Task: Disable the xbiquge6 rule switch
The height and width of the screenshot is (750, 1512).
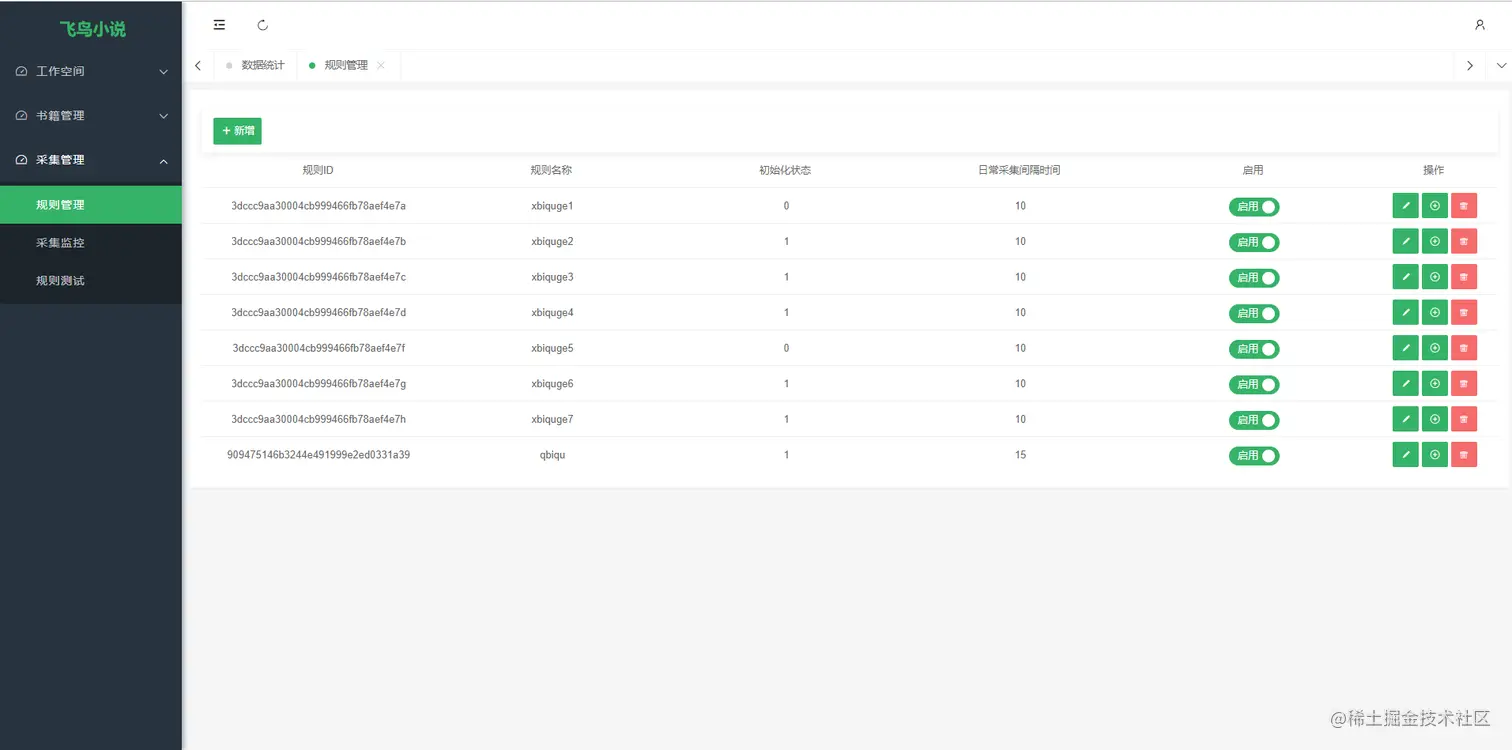Action: [1254, 384]
